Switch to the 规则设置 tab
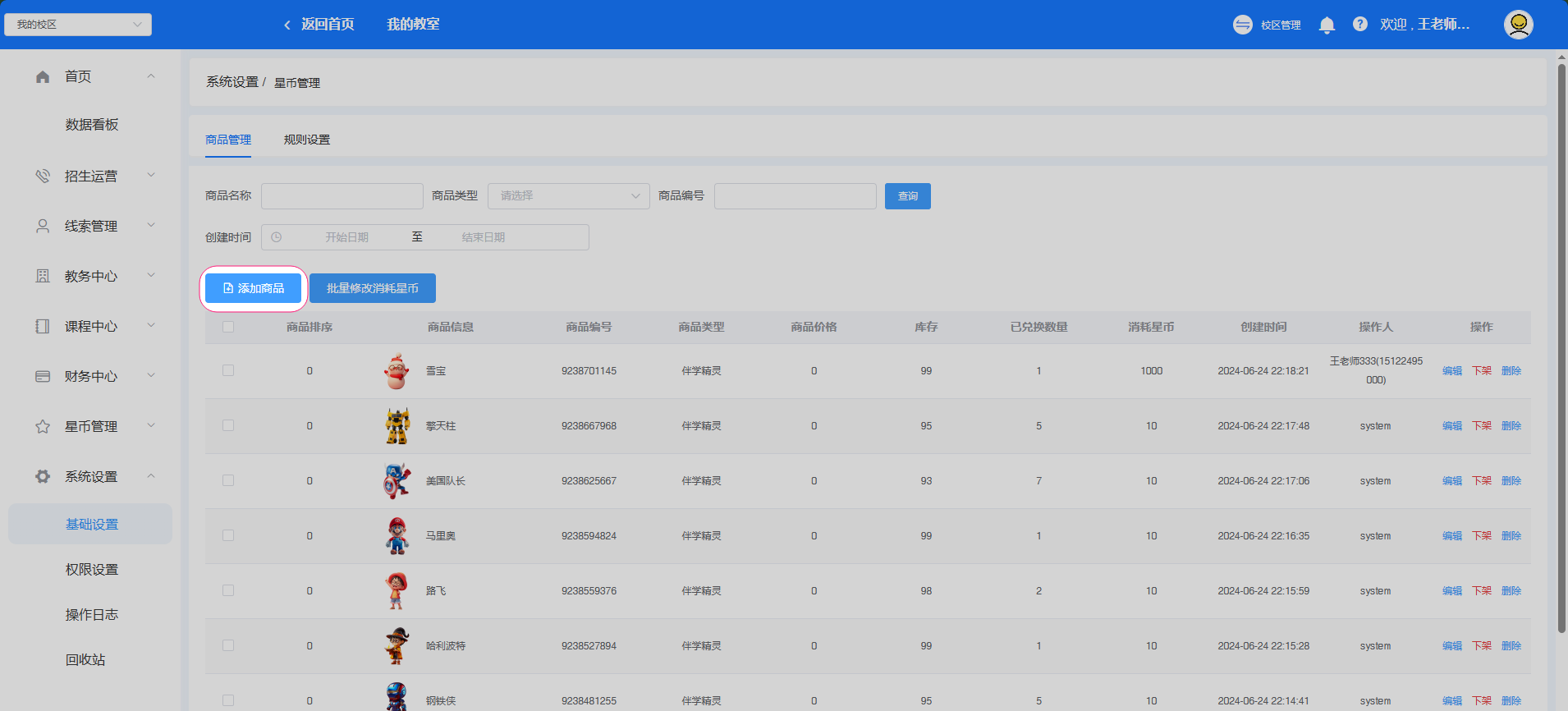 click(x=306, y=140)
